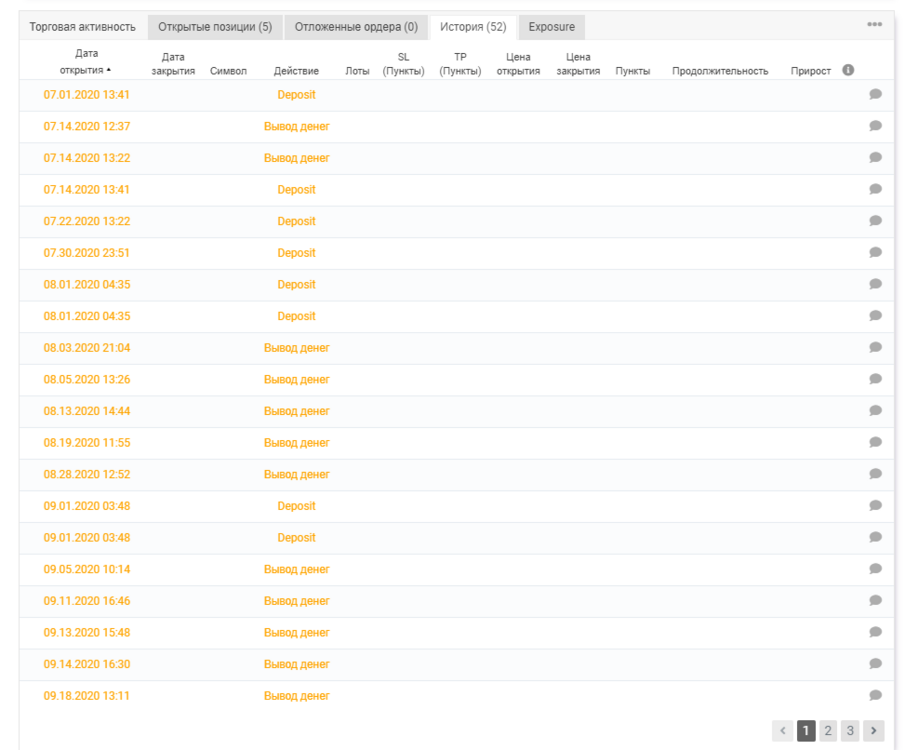Open the three-dots options menu
The height and width of the screenshot is (750, 905).
(874, 24)
